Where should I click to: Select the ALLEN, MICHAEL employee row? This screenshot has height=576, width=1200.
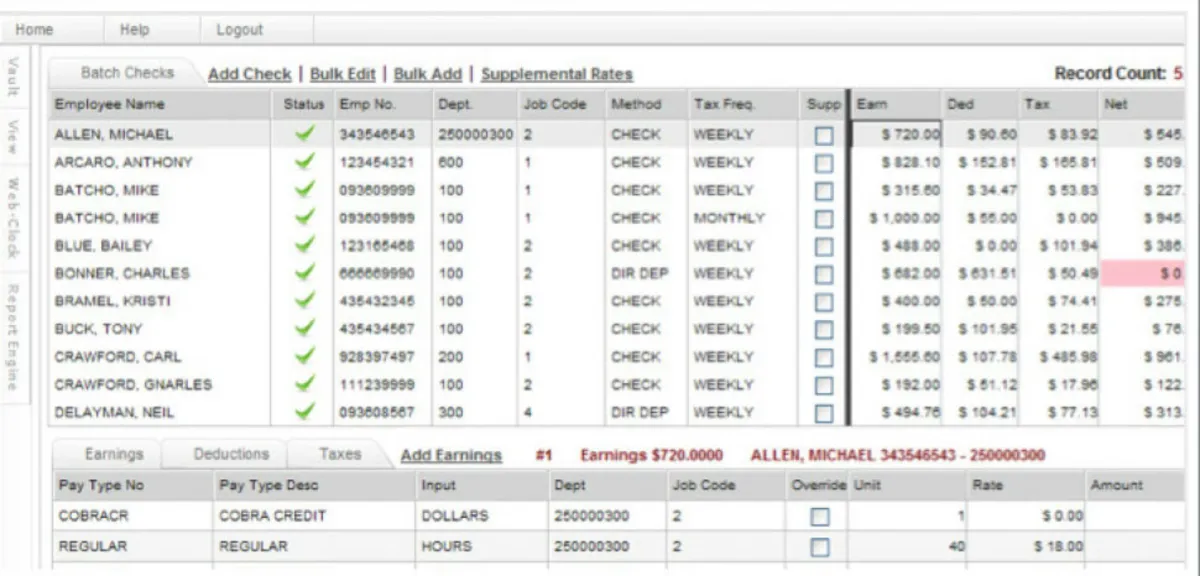coord(615,134)
